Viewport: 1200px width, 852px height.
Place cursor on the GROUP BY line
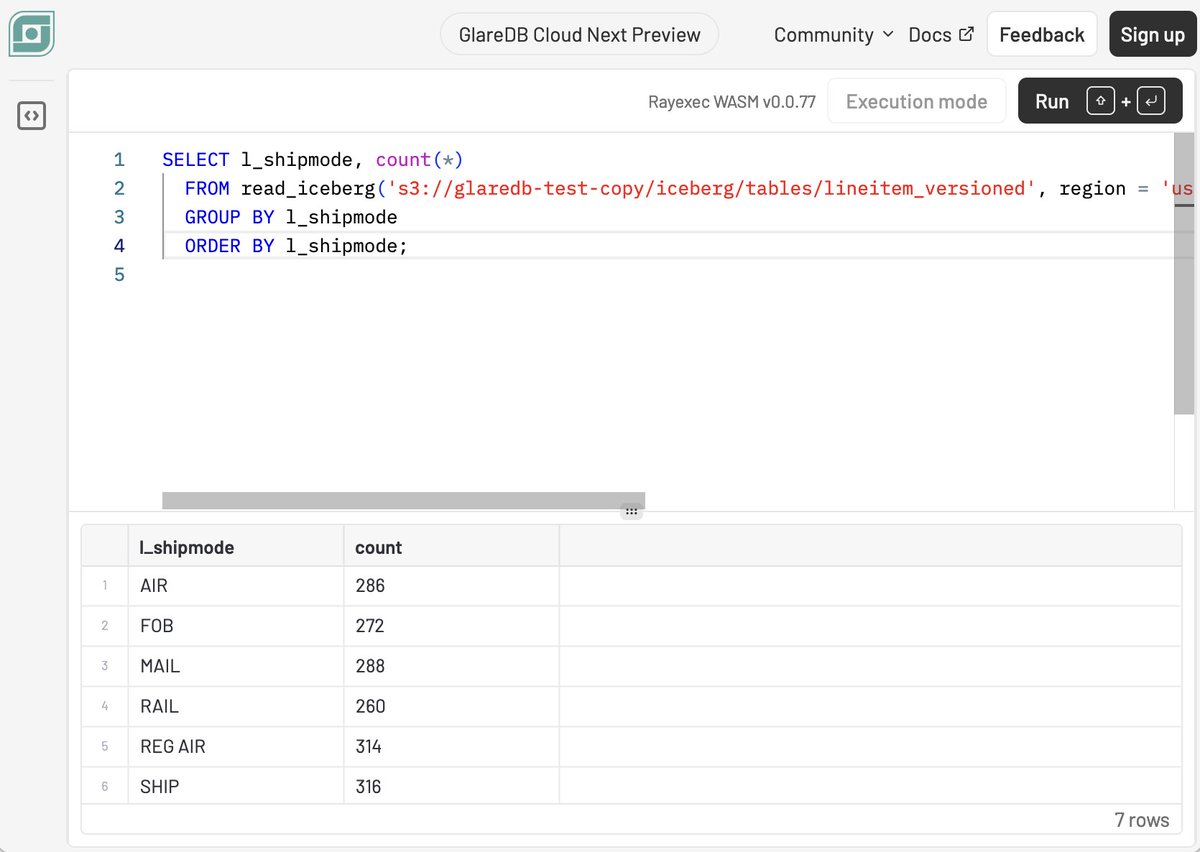tap(291, 217)
